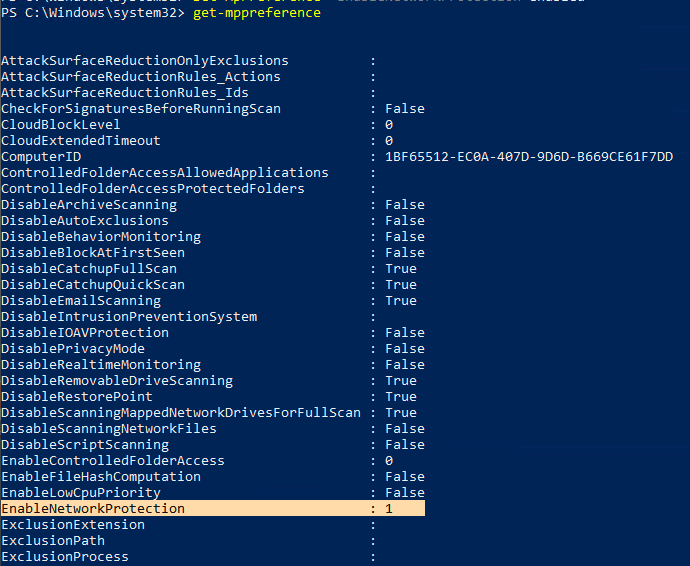Click the CheckForSignaturesBeforeRunningScan False value
This screenshot has height=566, width=690.
(x=405, y=109)
